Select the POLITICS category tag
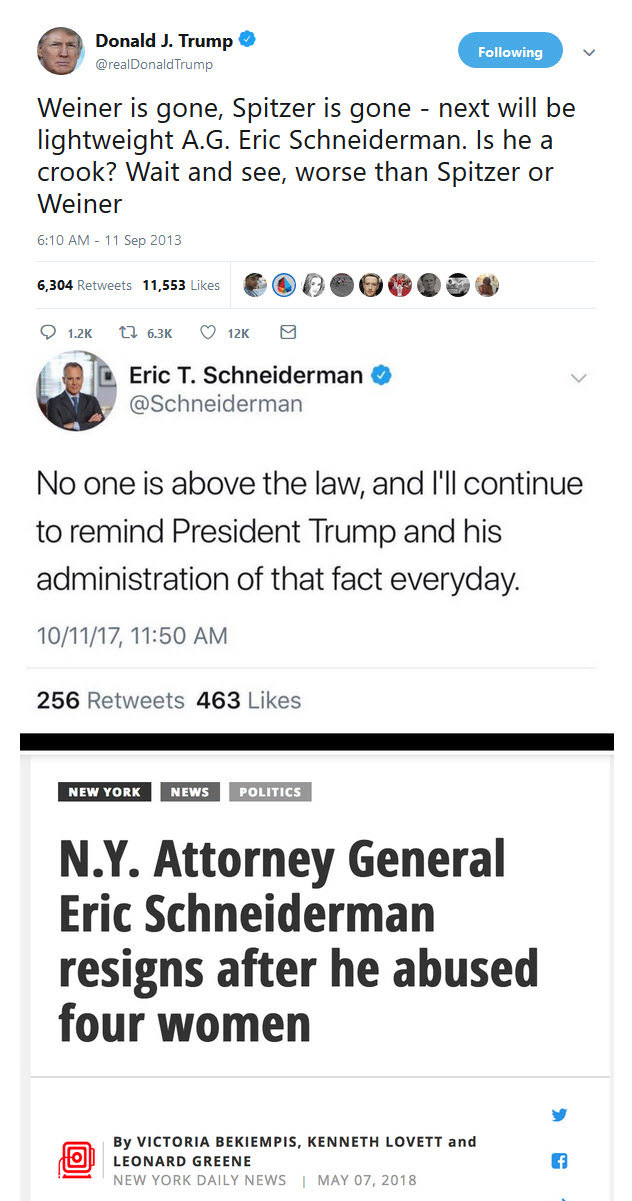 (x=270, y=792)
